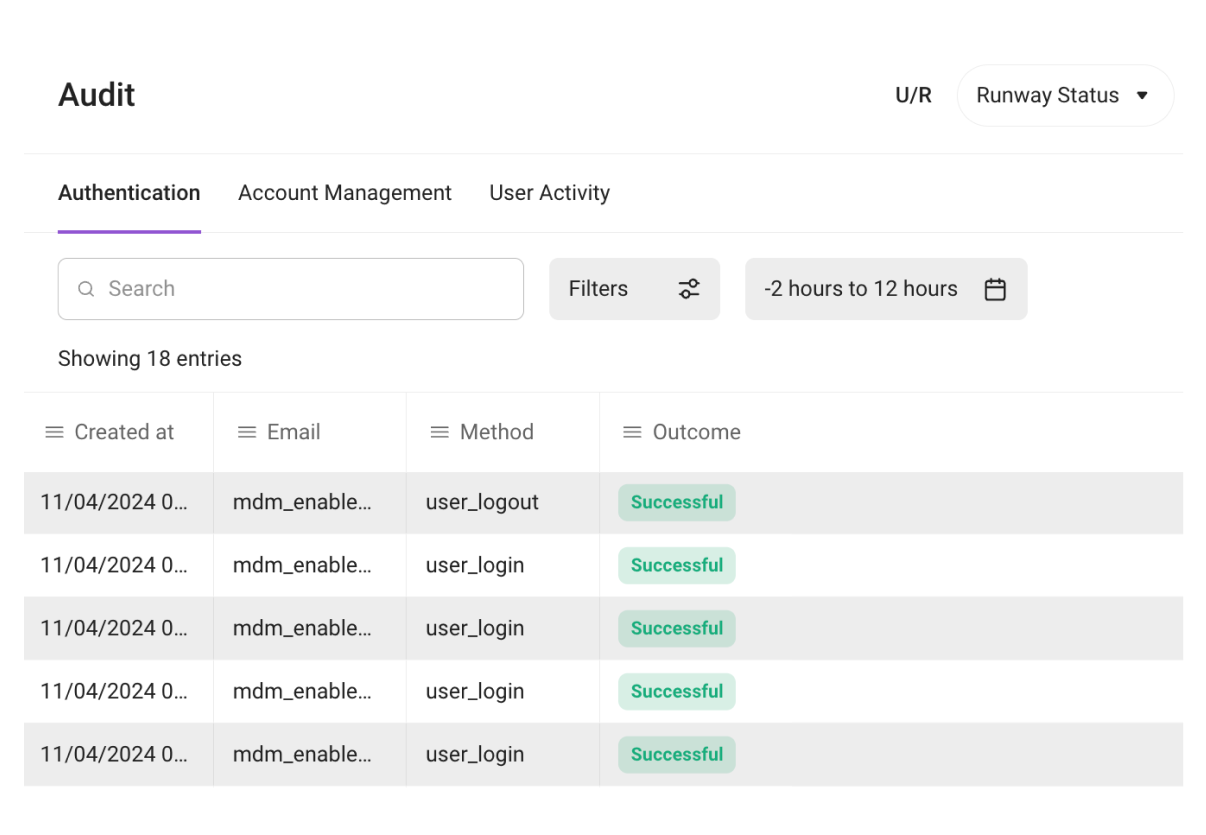Expand the Runway Status dropdown
This screenshot has width=1206, height=835.
[x=1064, y=96]
